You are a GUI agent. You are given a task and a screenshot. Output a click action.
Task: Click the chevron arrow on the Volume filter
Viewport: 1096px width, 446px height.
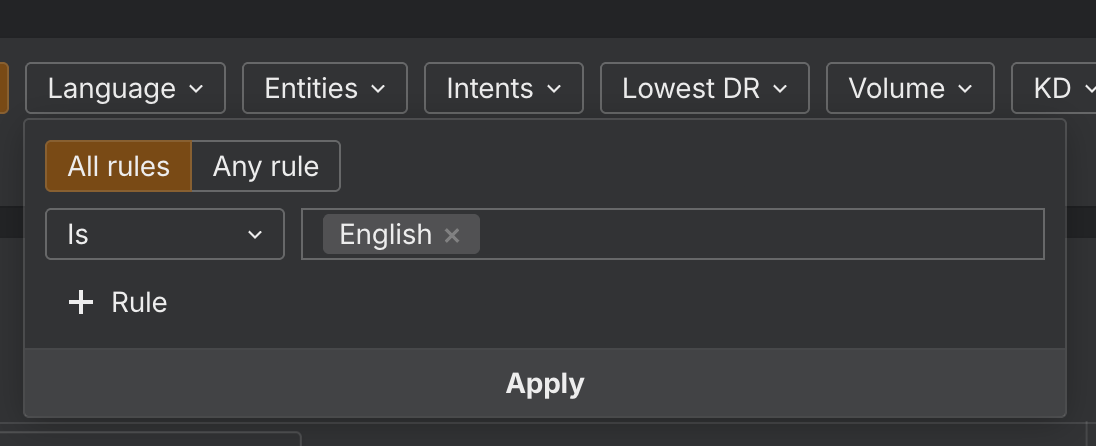point(965,89)
